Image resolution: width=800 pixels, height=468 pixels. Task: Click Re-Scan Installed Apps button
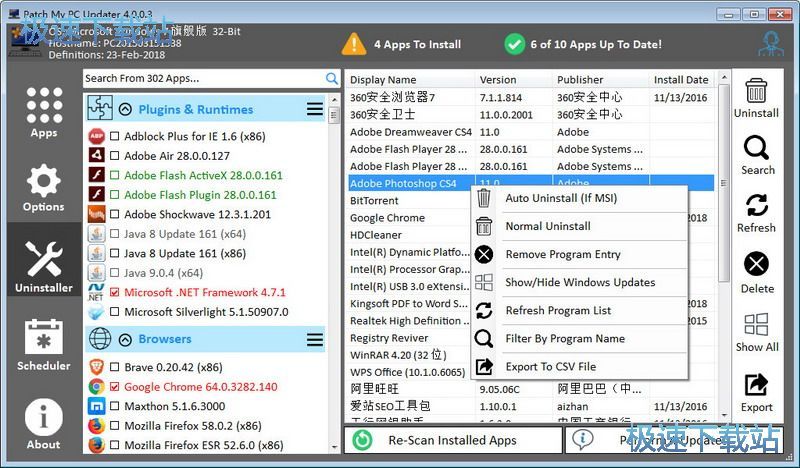pyautogui.click(x=453, y=440)
